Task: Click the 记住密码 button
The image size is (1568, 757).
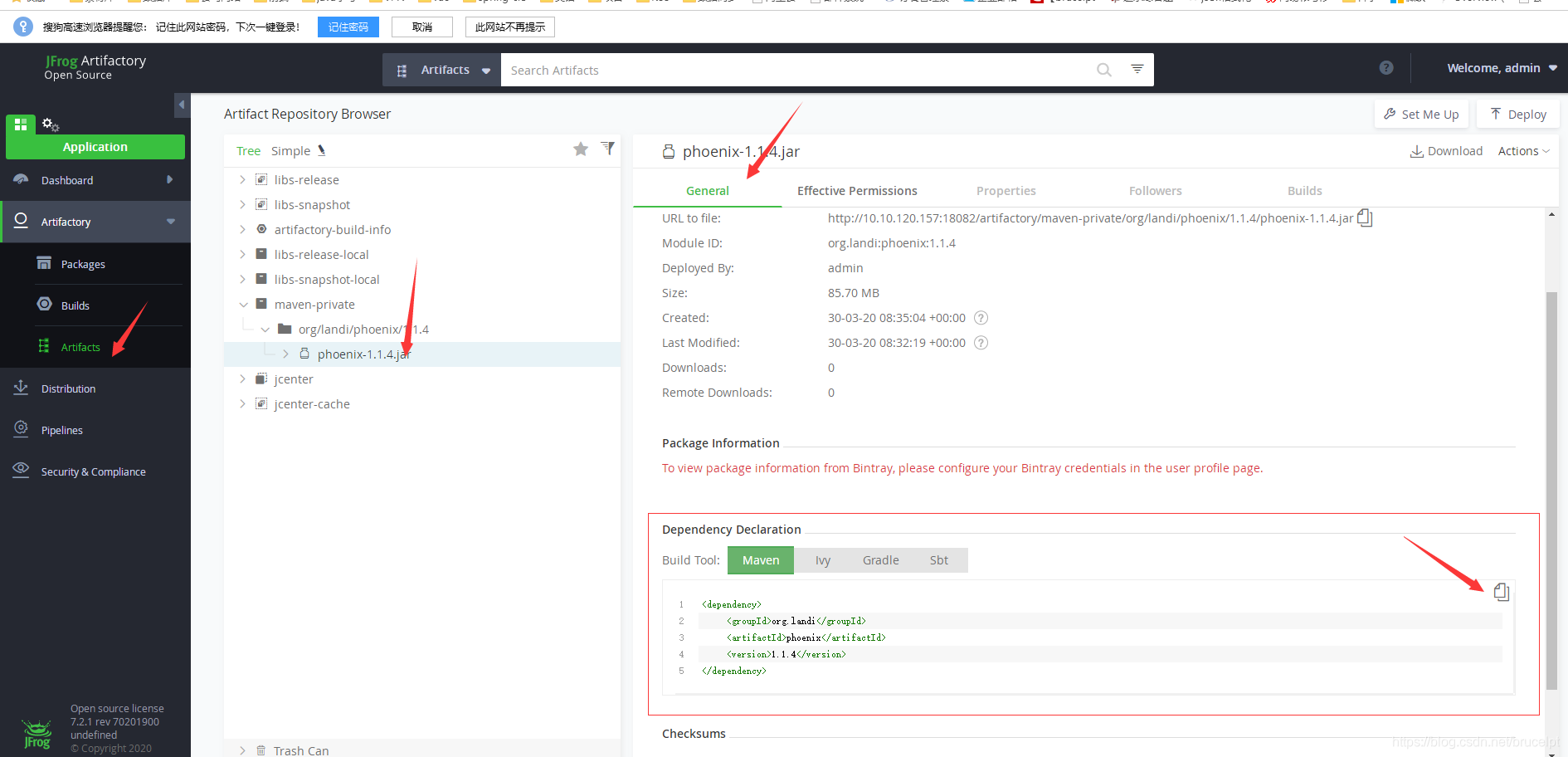Action: [x=348, y=27]
